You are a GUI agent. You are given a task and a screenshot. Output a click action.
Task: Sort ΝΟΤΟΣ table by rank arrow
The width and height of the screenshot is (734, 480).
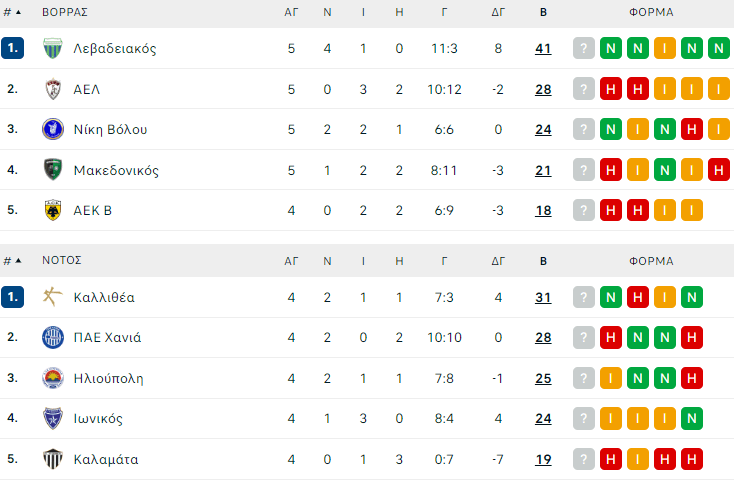click(x=18, y=261)
